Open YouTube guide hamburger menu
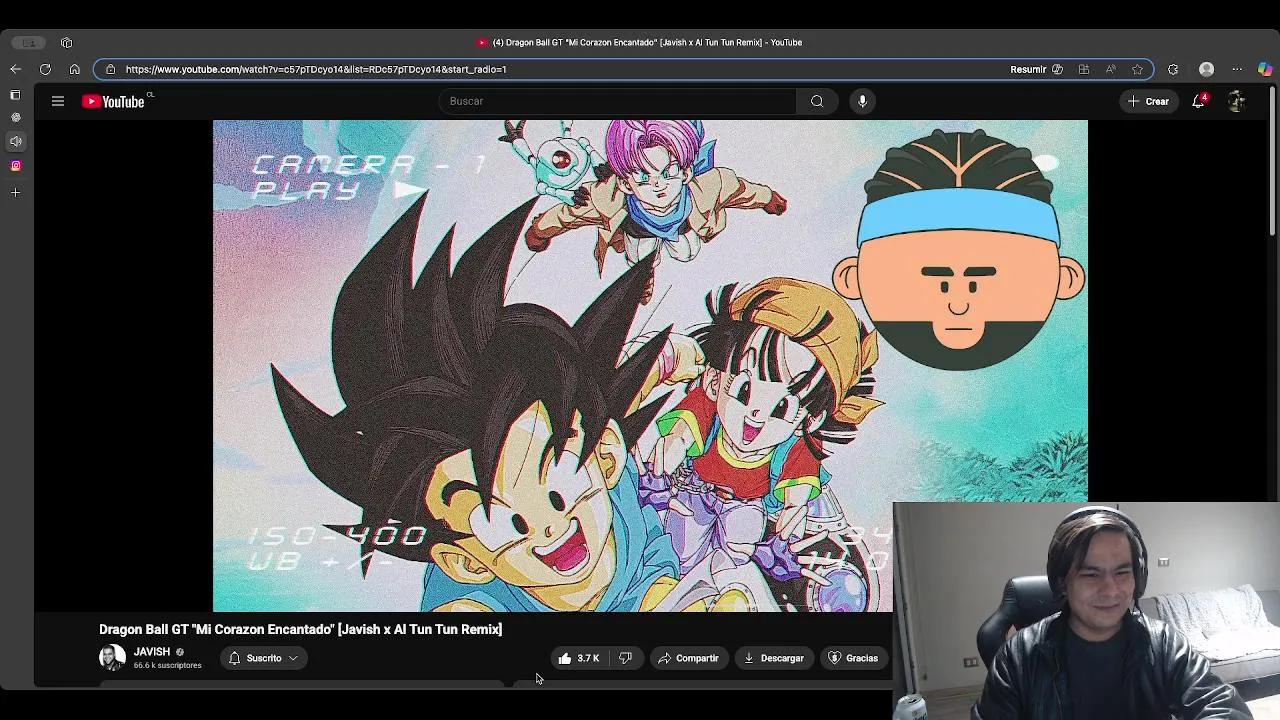Viewport: 1280px width, 720px height. [x=58, y=101]
